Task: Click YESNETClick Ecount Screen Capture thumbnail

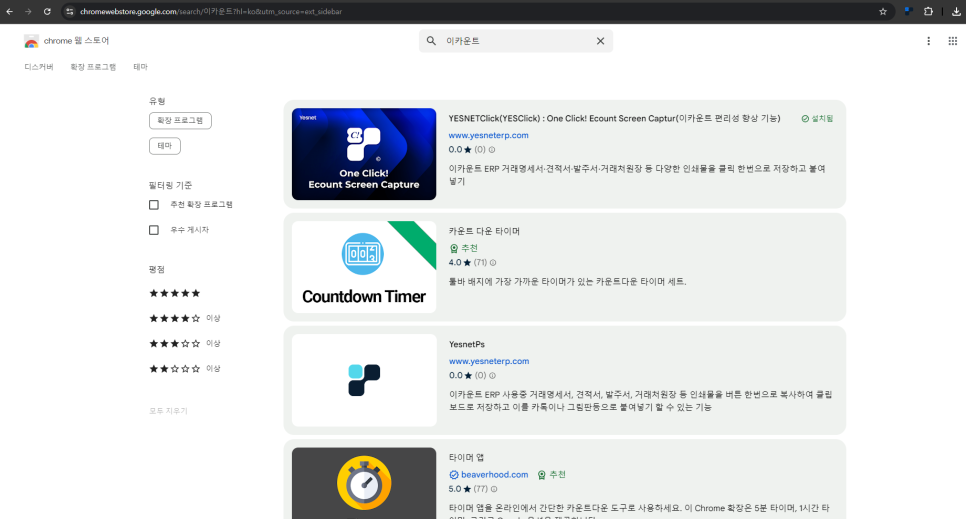Action: pos(364,154)
